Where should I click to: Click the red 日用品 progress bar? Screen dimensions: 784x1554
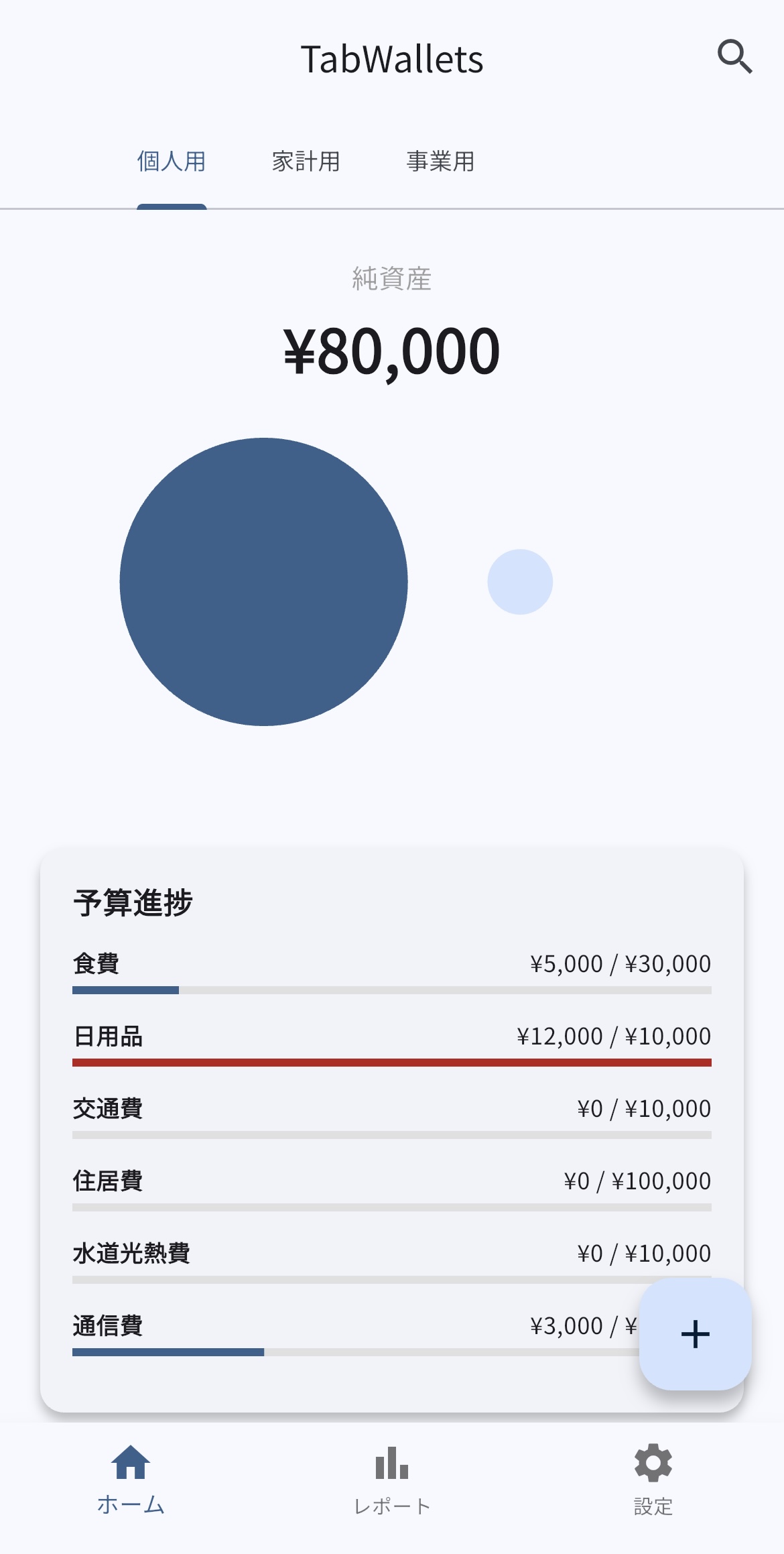392,1063
